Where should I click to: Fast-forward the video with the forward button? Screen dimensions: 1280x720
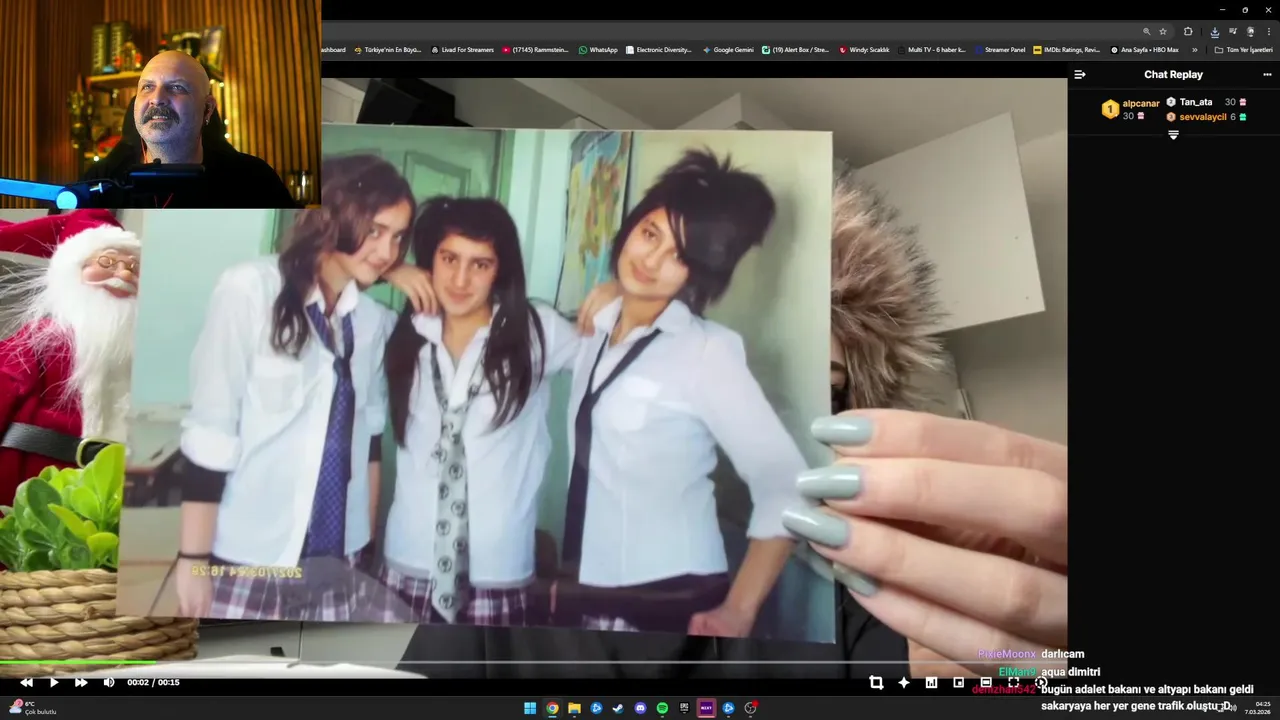coord(81,683)
